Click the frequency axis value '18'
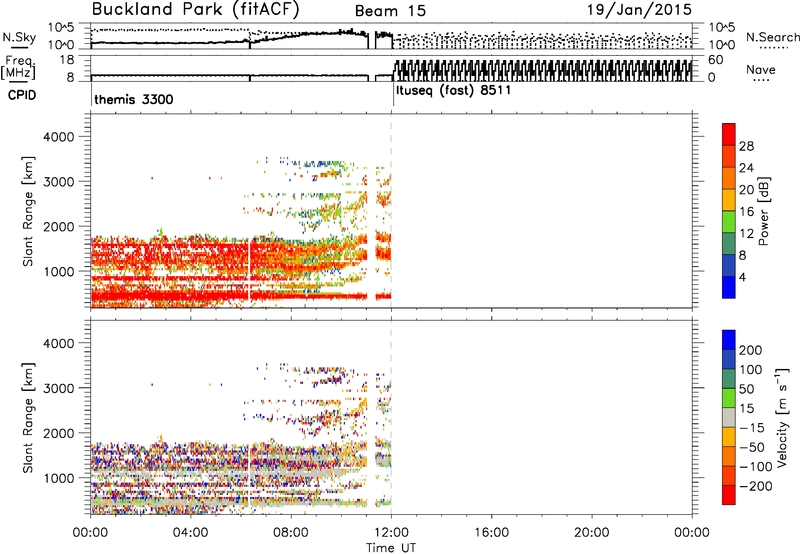Image resolution: width=800 pixels, height=554 pixels. [x=67, y=60]
